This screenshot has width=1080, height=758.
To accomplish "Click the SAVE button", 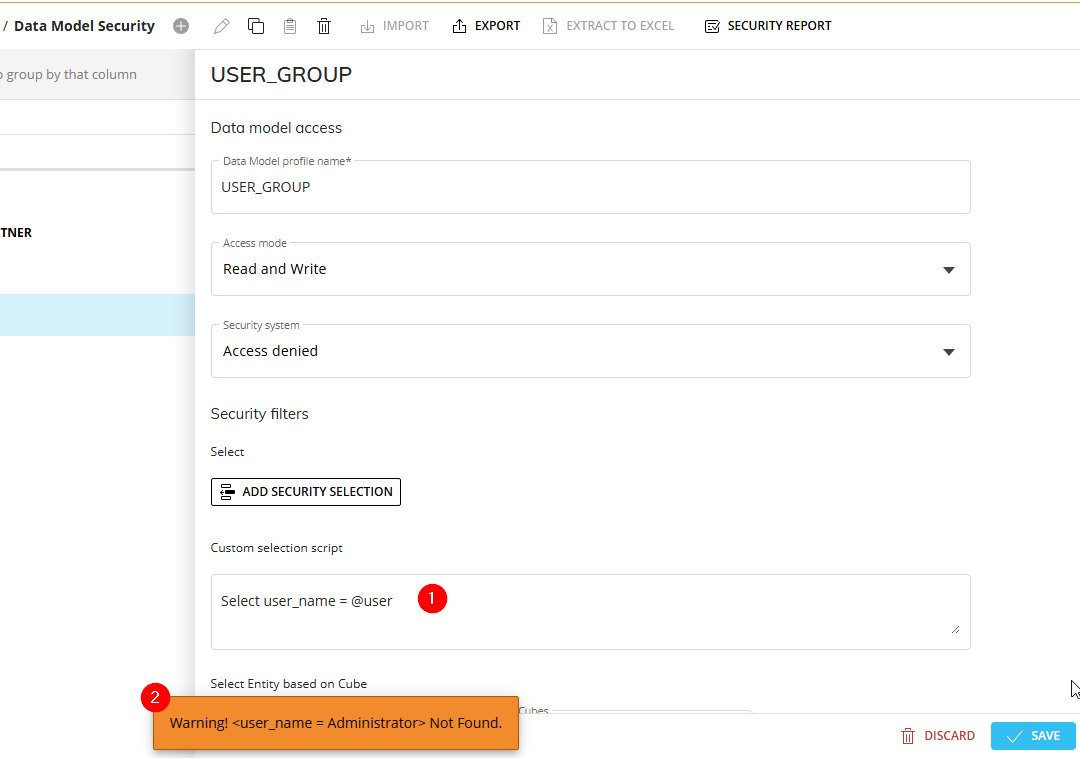I will tap(1033, 736).
